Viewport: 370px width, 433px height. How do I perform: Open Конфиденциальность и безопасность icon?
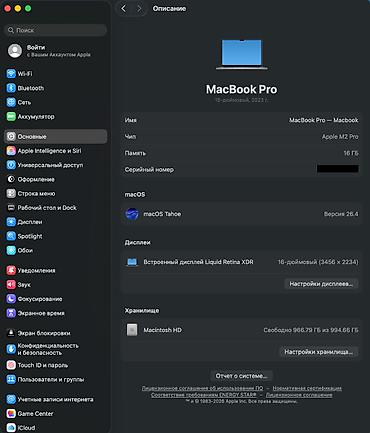(11, 349)
